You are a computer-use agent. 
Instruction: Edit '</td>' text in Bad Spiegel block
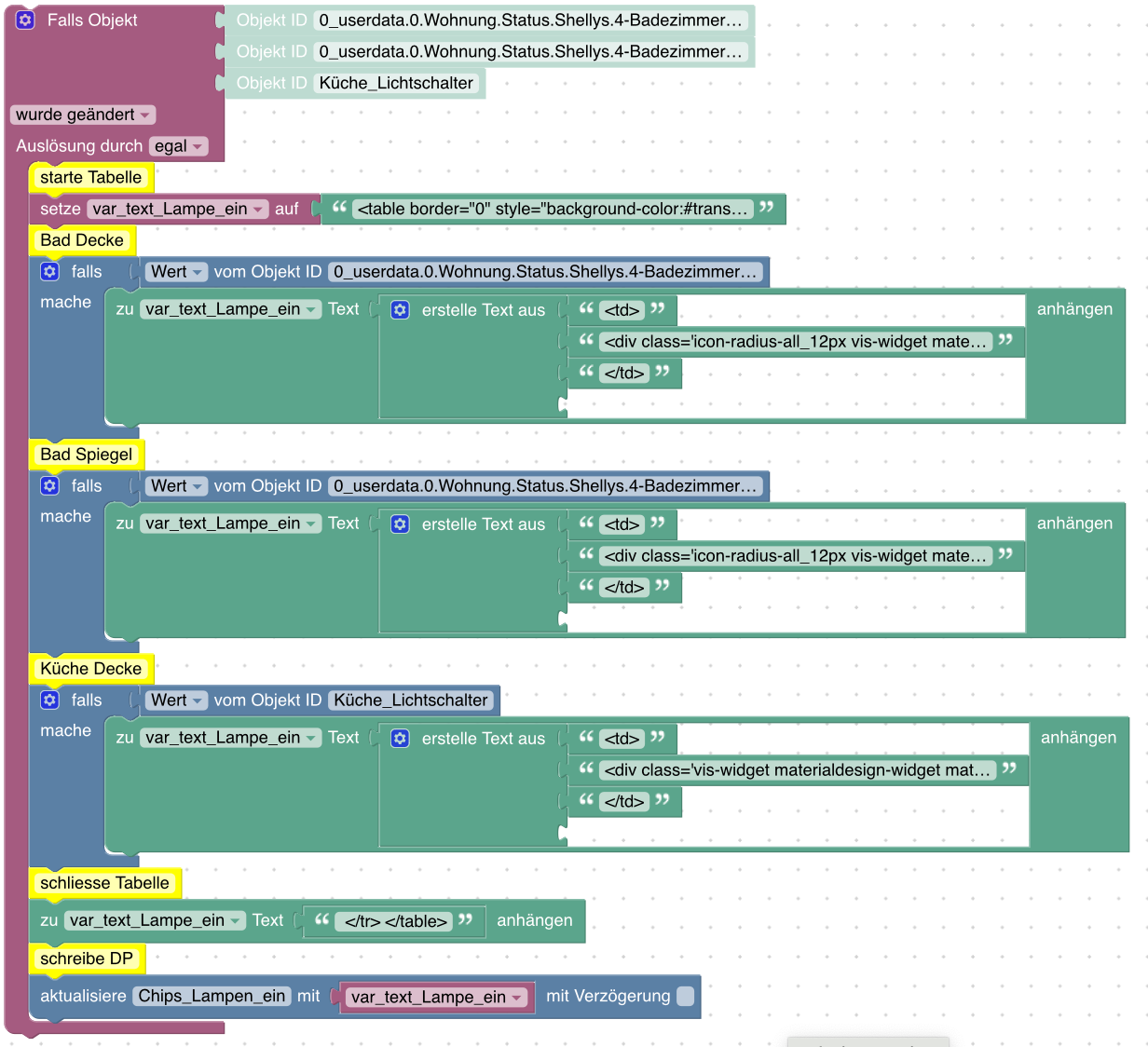pyautogui.click(x=624, y=587)
